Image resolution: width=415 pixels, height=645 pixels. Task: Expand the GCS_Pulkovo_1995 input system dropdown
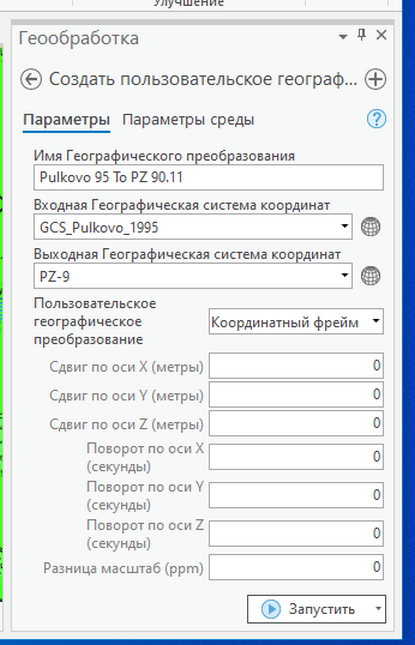pyautogui.click(x=345, y=226)
